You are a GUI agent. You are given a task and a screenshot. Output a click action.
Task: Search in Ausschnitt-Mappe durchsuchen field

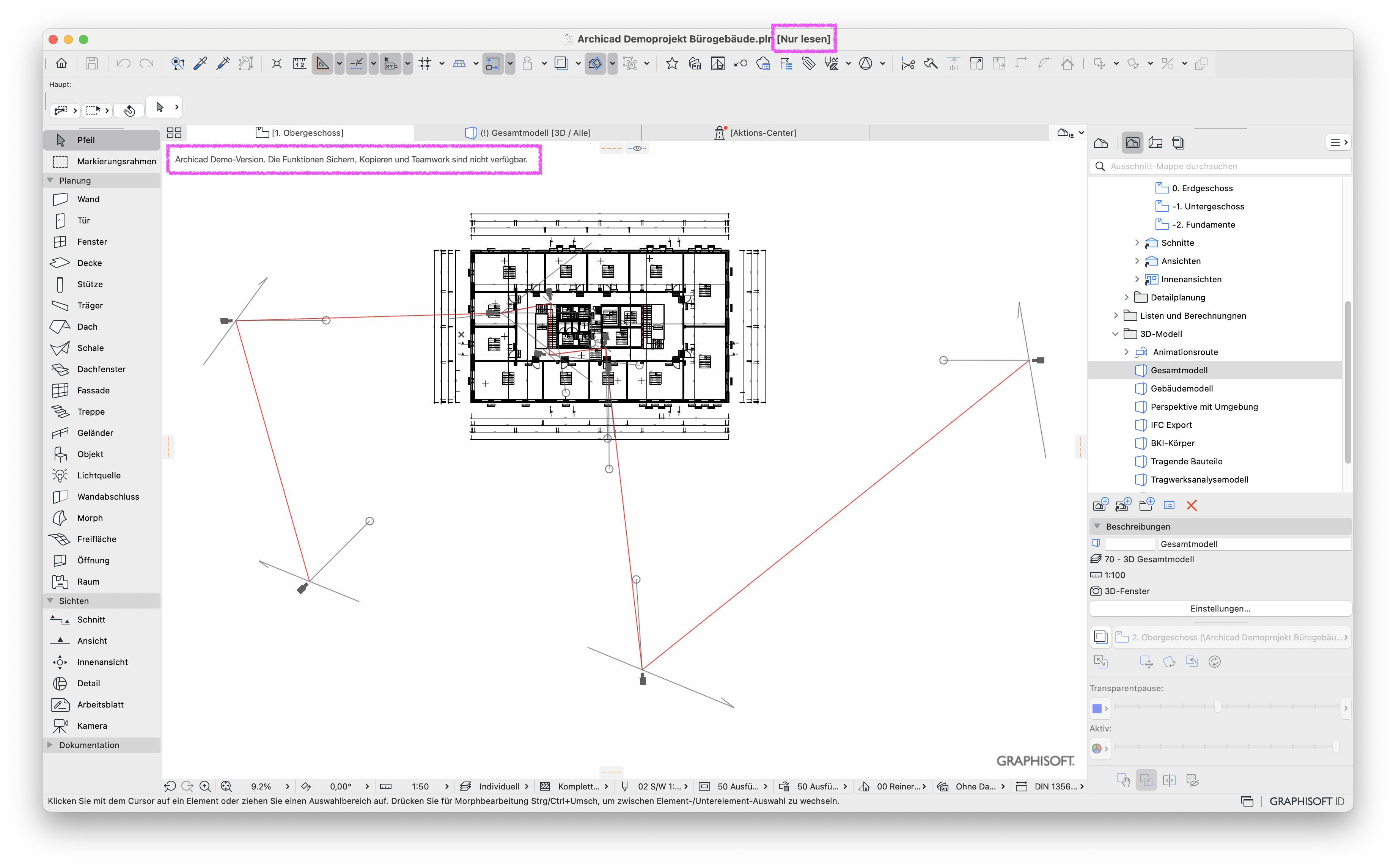1220,166
